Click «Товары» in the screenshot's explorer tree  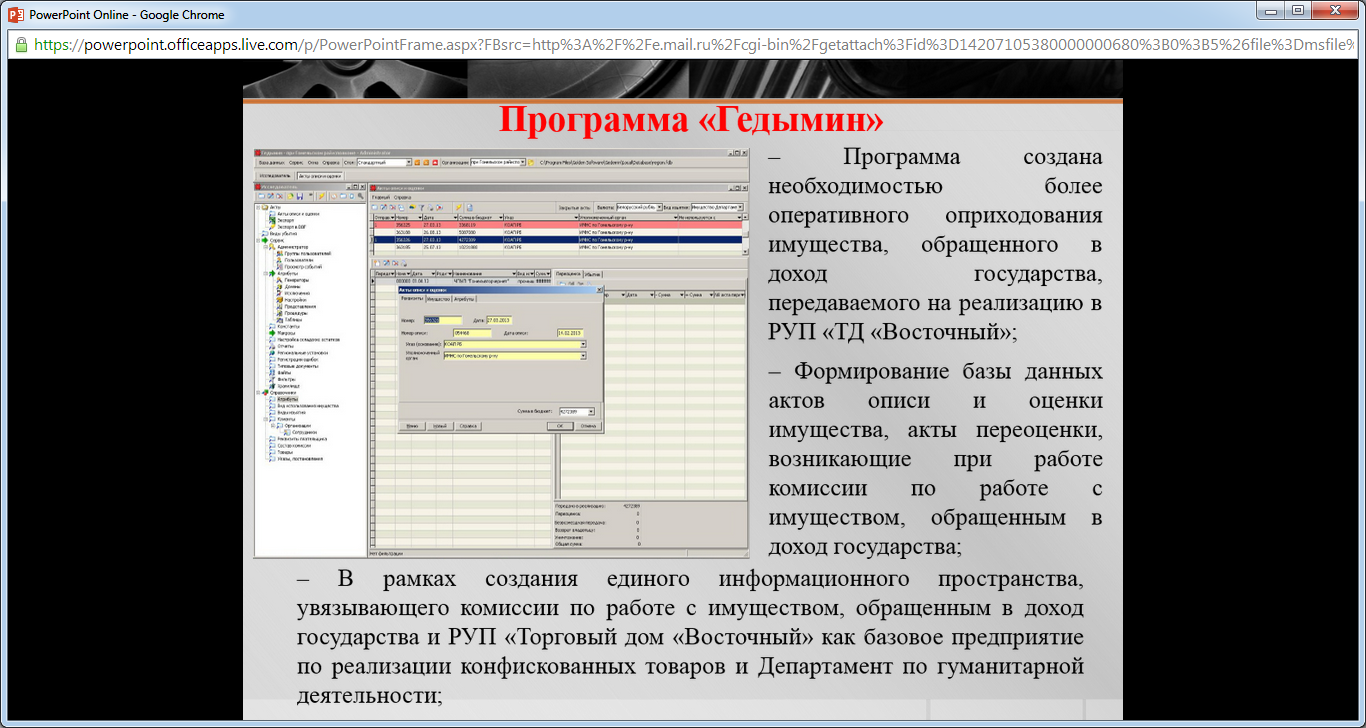(x=284, y=452)
